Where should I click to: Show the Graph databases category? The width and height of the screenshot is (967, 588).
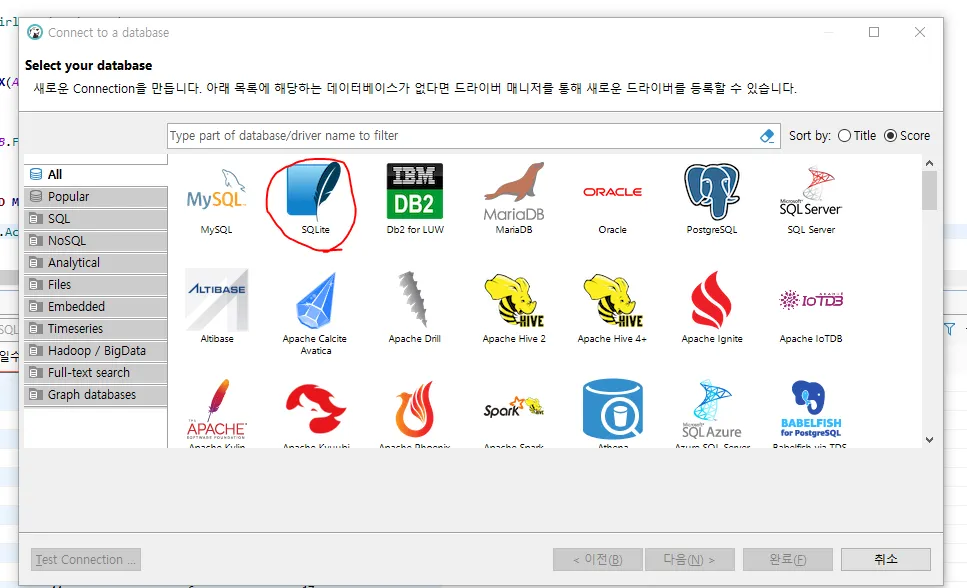(x=96, y=395)
